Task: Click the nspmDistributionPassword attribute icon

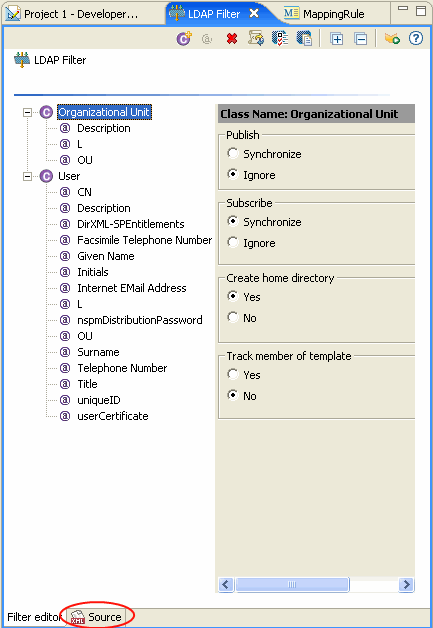Action: [x=65, y=320]
